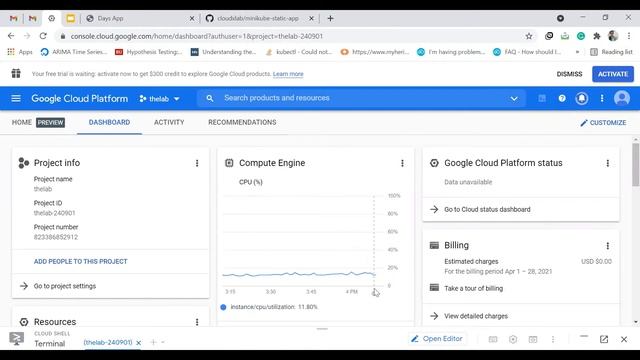The height and width of the screenshot is (360, 640).
Task: Click the Compute Engine card title
Action: (x=272, y=163)
